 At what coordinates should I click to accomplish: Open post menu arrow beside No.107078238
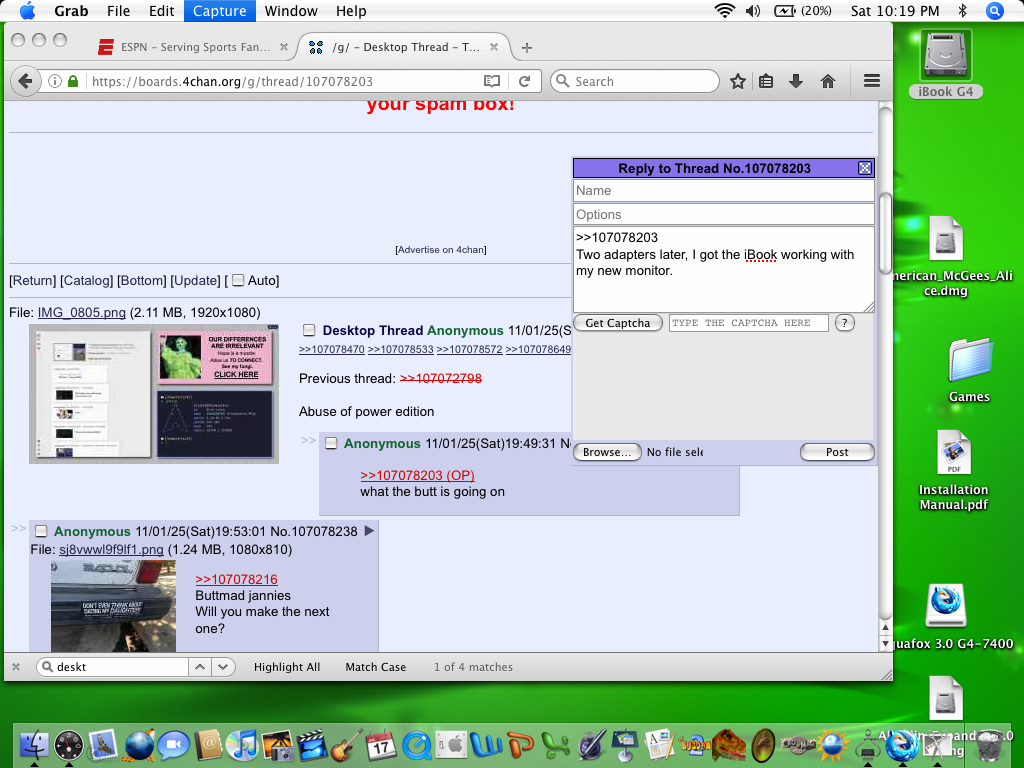[369, 531]
